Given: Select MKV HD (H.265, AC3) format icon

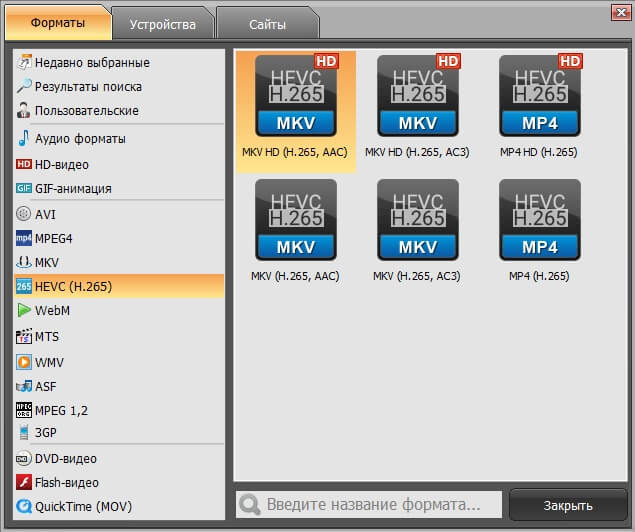Looking at the screenshot, I should click(x=418, y=96).
